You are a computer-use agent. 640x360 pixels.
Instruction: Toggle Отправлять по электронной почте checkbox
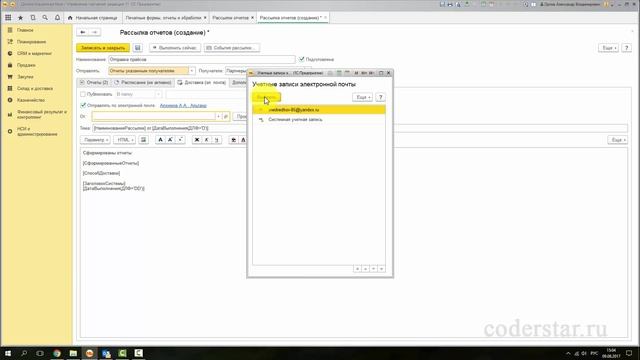tap(83, 105)
